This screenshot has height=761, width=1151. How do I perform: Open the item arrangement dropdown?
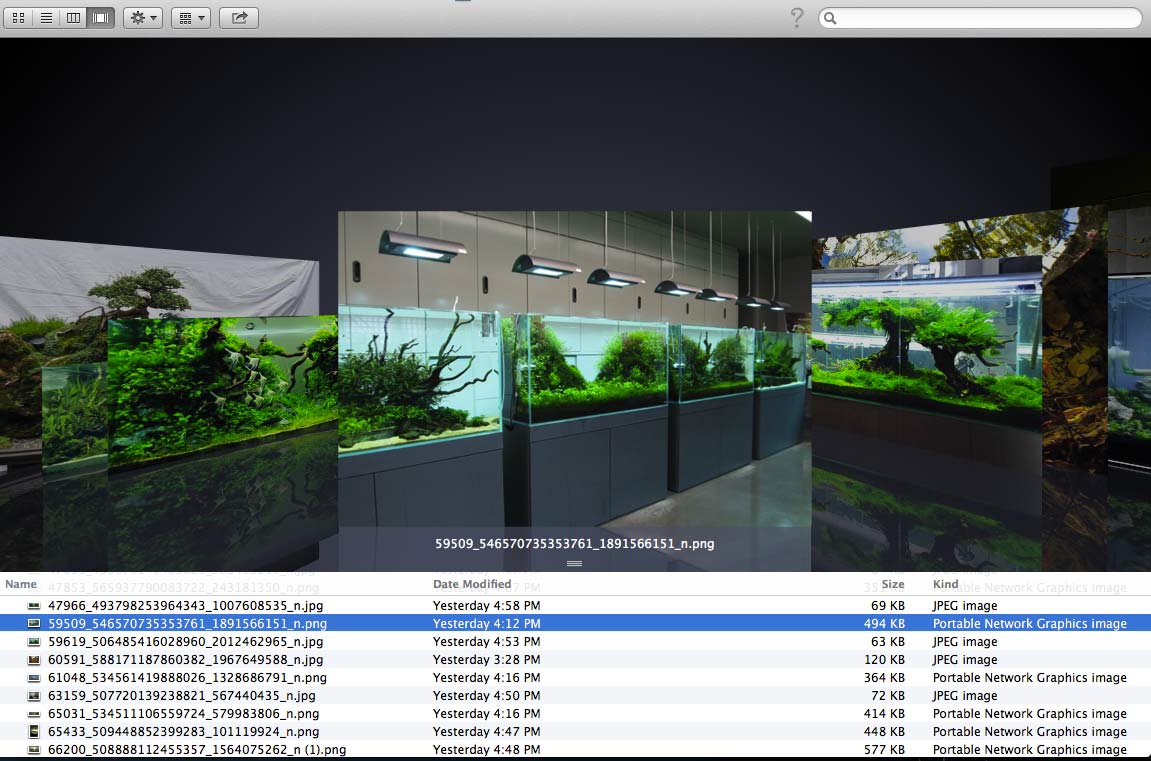(191, 18)
